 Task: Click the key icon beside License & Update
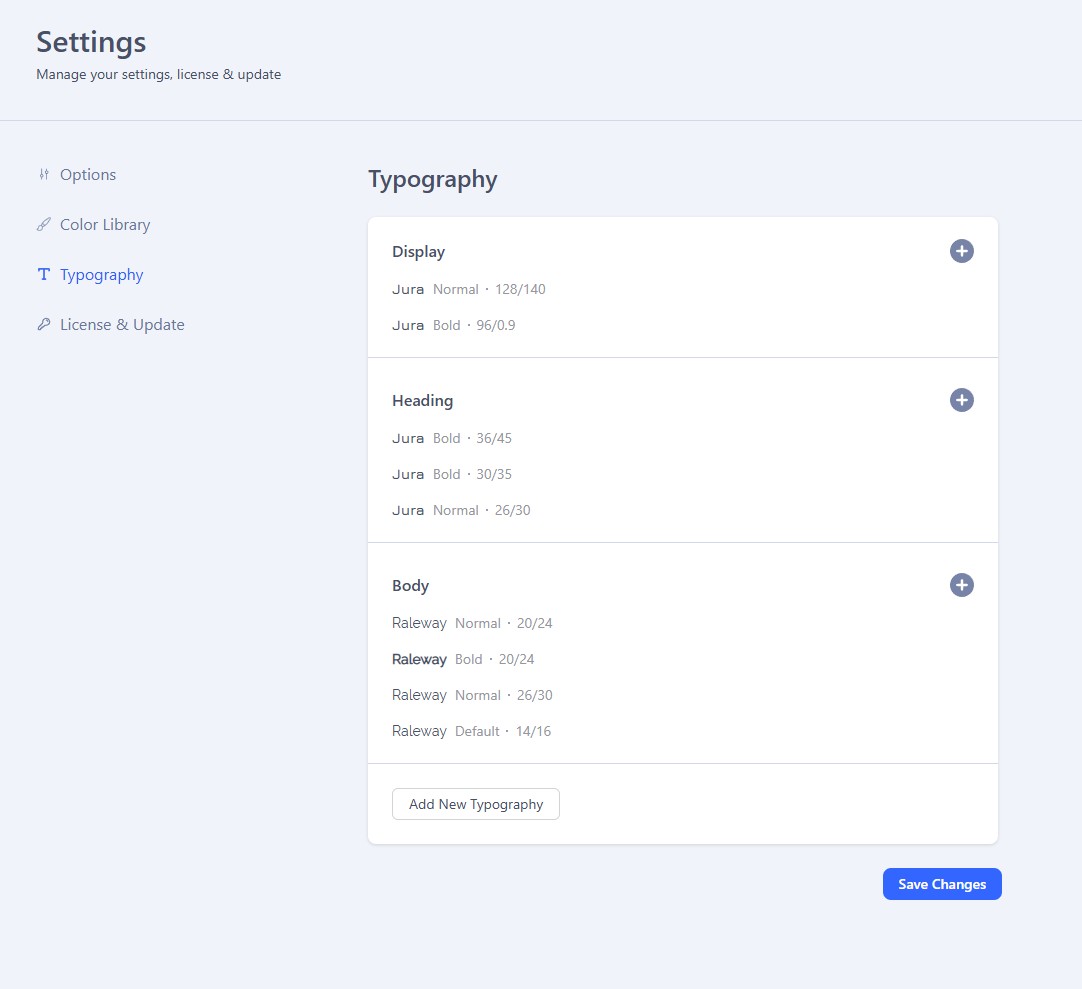pyautogui.click(x=43, y=325)
